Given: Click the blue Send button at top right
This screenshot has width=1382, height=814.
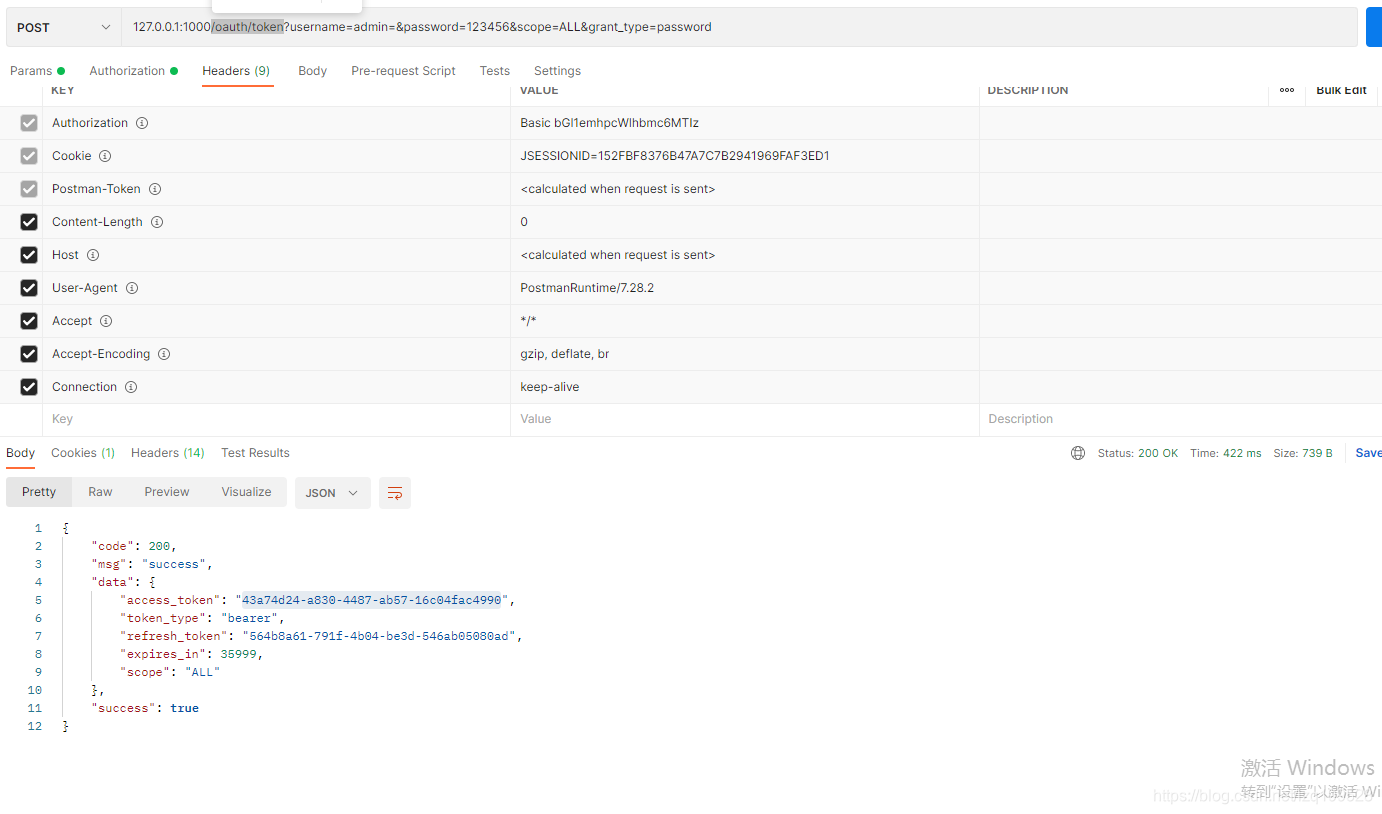Looking at the screenshot, I should [1374, 27].
